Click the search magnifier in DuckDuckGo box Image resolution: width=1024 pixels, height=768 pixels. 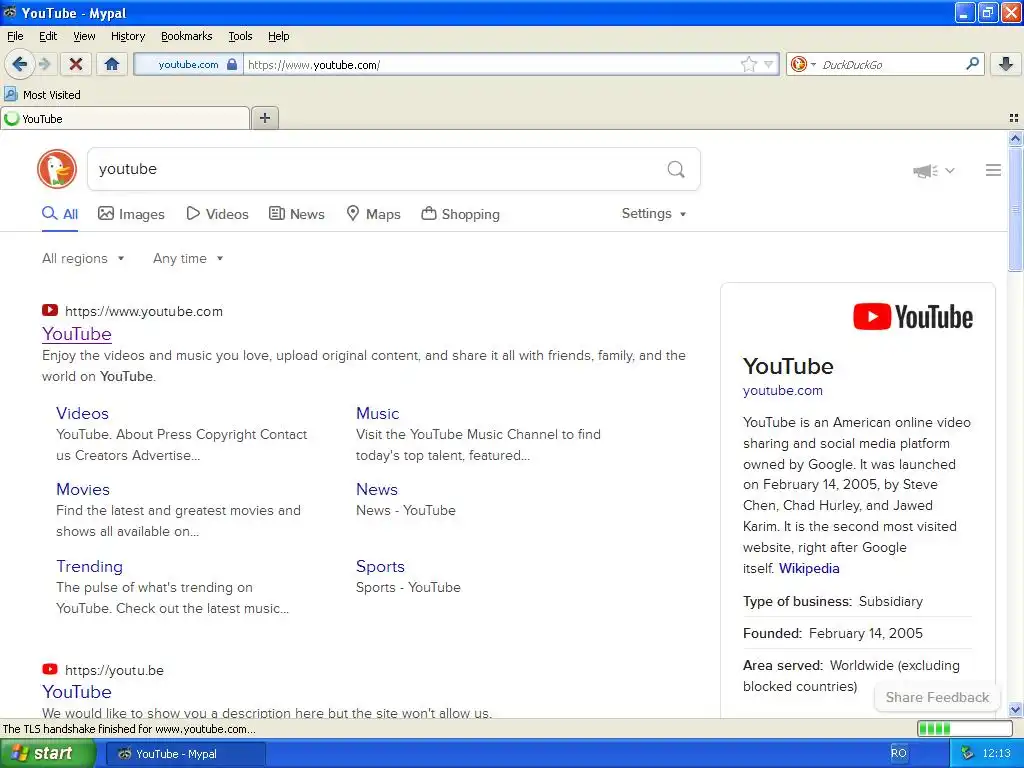point(676,170)
